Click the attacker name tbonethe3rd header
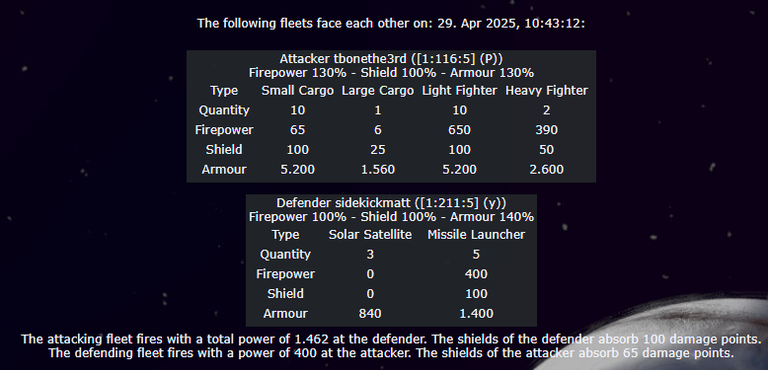 pyautogui.click(x=391, y=59)
